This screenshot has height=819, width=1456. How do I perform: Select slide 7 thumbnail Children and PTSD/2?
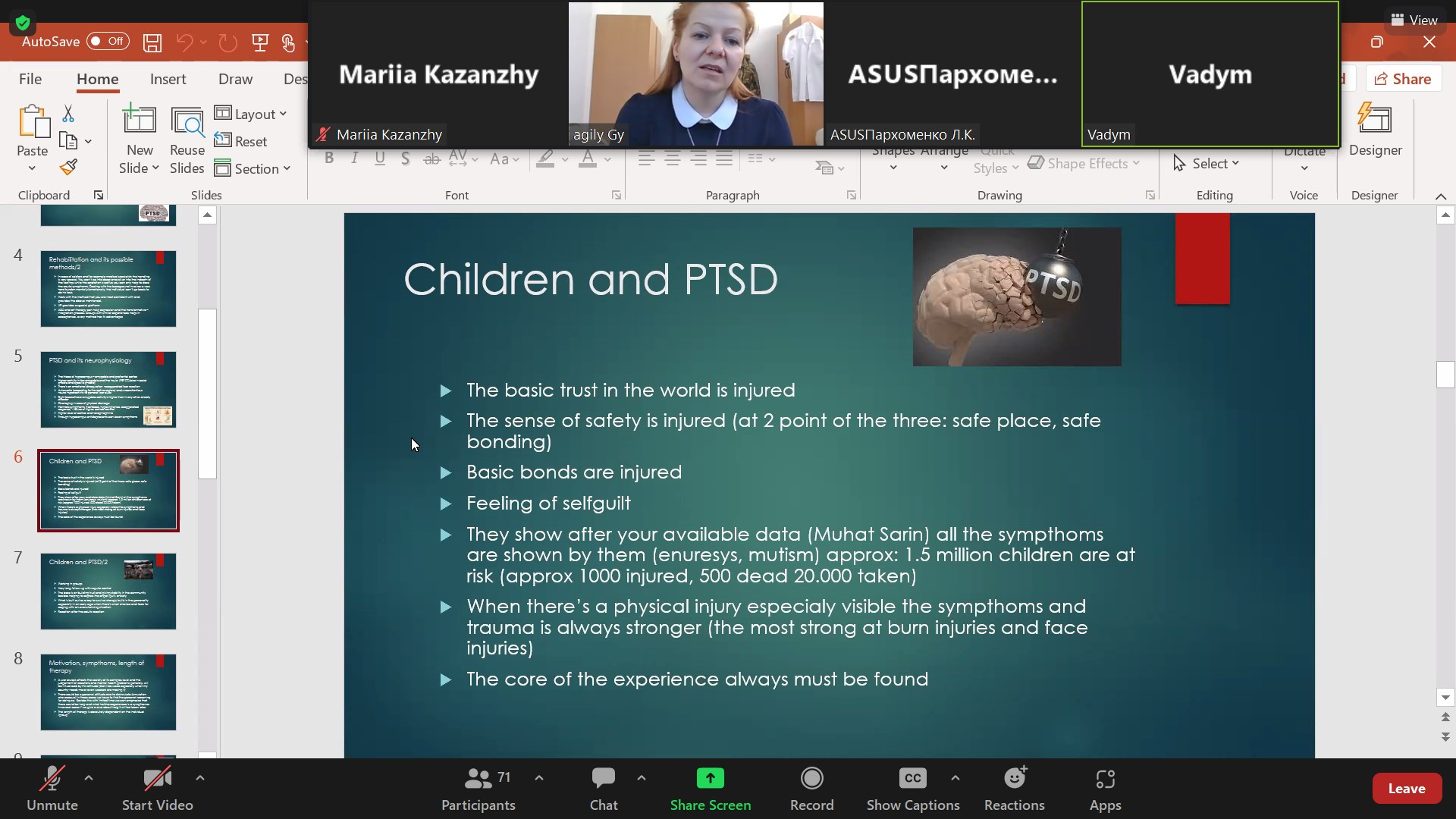tap(108, 591)
